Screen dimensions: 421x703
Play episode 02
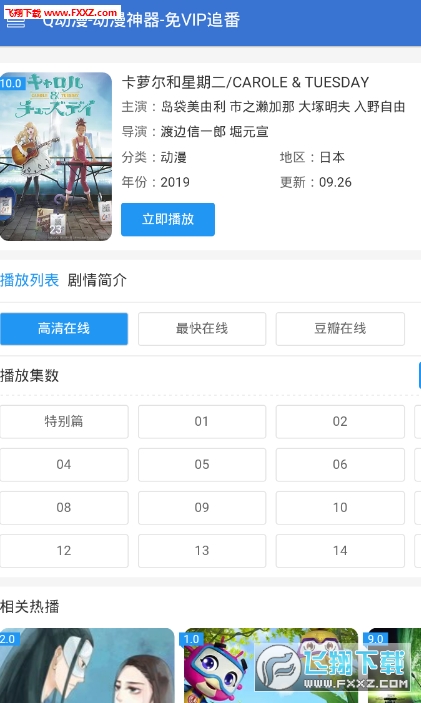(340, 421)
